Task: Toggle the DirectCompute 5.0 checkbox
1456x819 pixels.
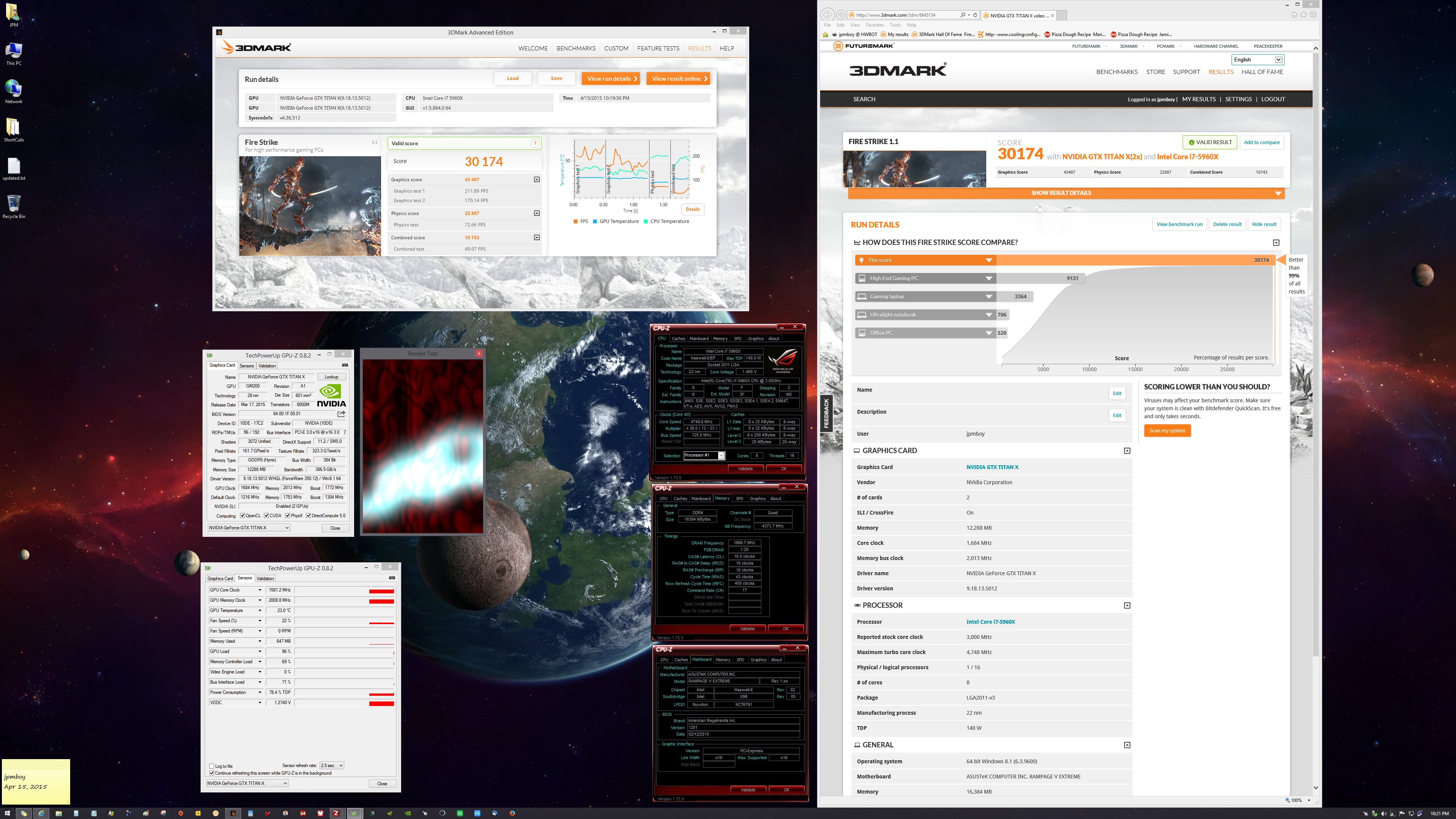Action: 308,516
